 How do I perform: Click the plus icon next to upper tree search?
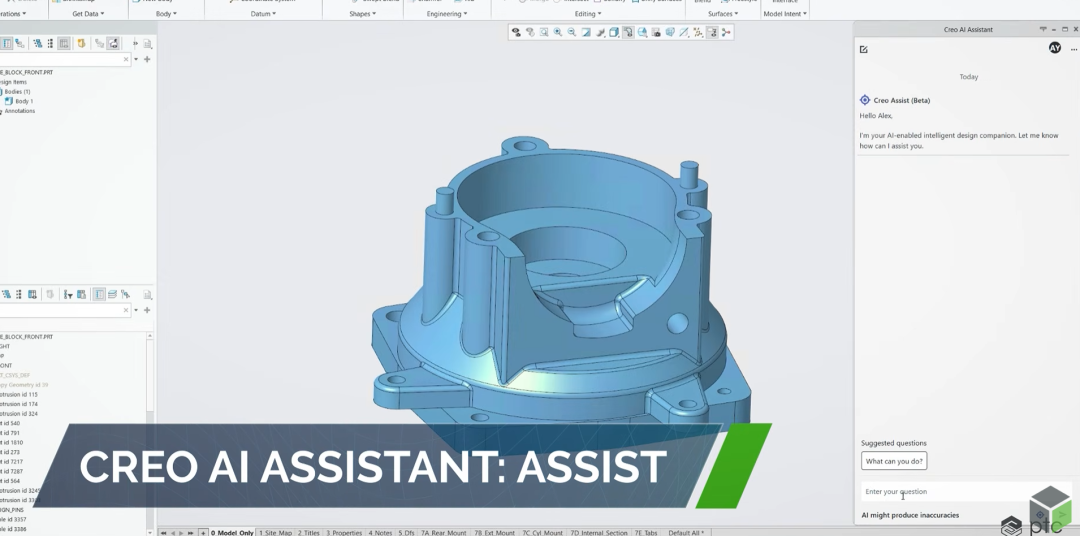[x=147, y=59]
